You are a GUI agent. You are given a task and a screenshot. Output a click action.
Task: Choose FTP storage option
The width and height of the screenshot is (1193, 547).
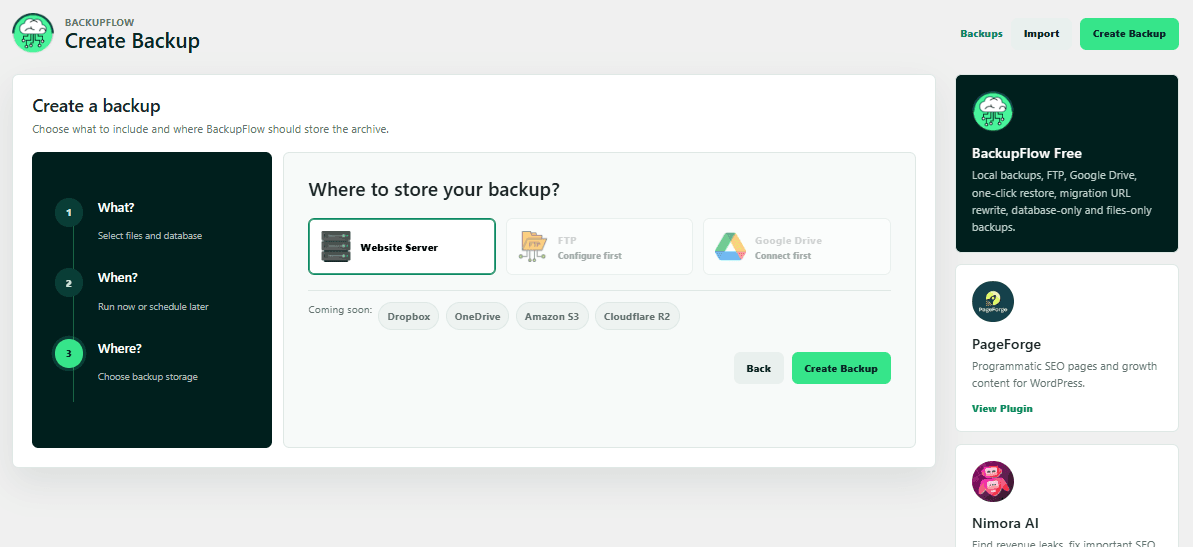click(x=599, y=246)
